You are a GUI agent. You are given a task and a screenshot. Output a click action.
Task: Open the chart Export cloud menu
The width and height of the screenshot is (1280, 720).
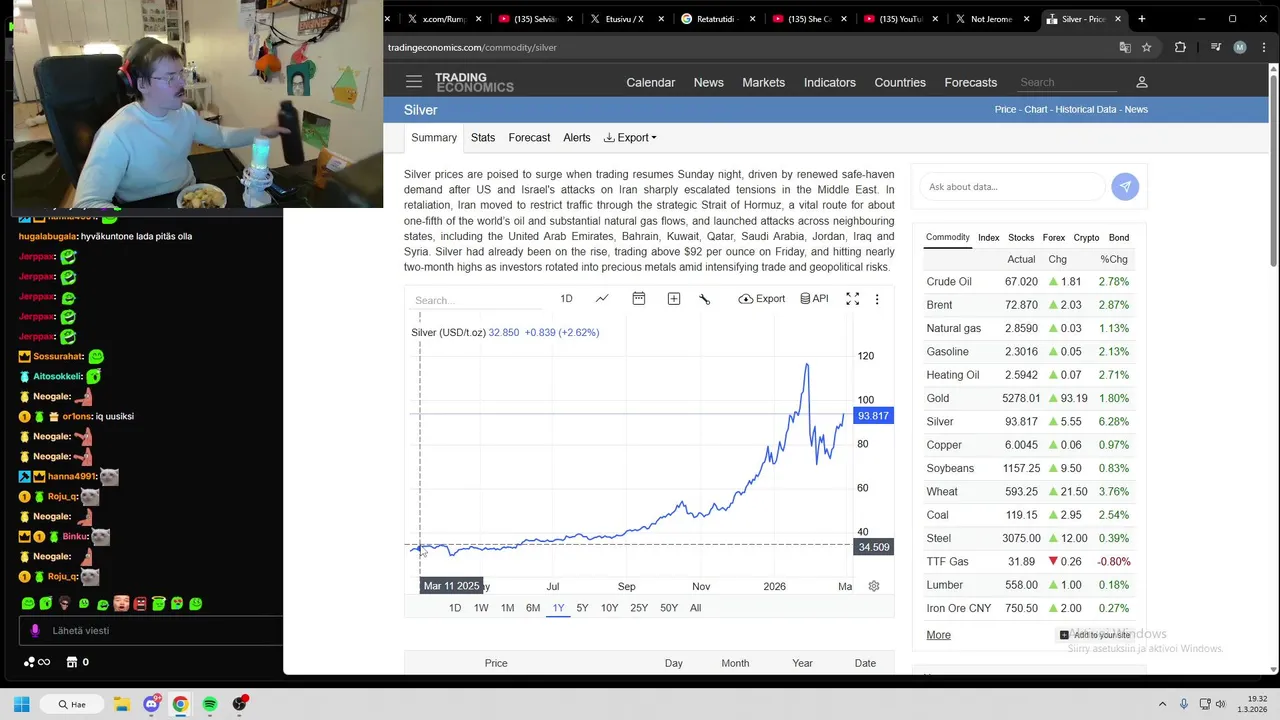pyautogui.click(x=762, y=299)
